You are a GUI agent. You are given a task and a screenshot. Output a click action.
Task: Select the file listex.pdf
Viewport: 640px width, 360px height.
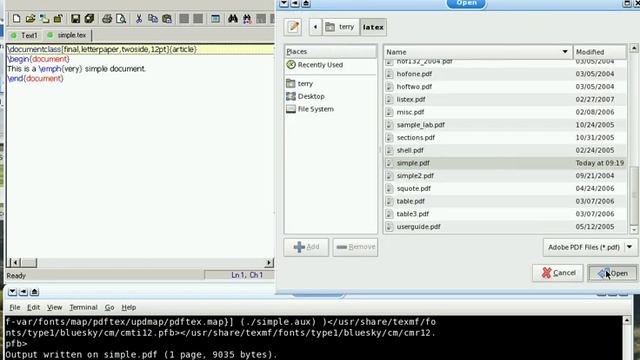pos(505,99)
